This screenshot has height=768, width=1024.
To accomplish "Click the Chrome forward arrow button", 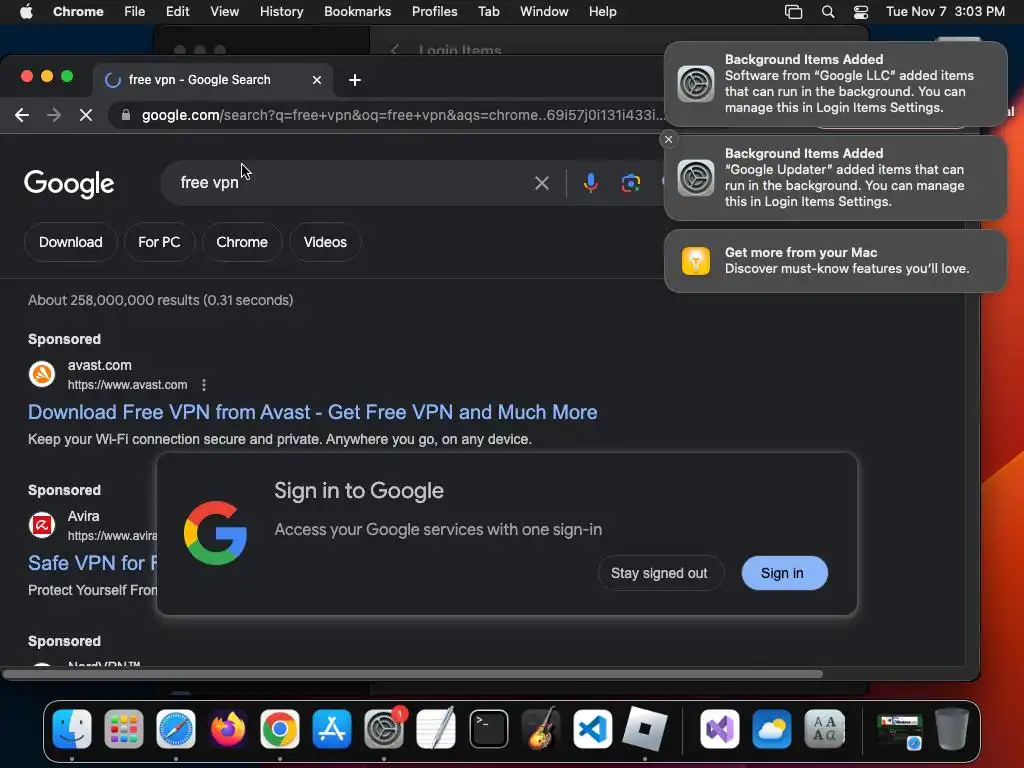I will [54, 116].
